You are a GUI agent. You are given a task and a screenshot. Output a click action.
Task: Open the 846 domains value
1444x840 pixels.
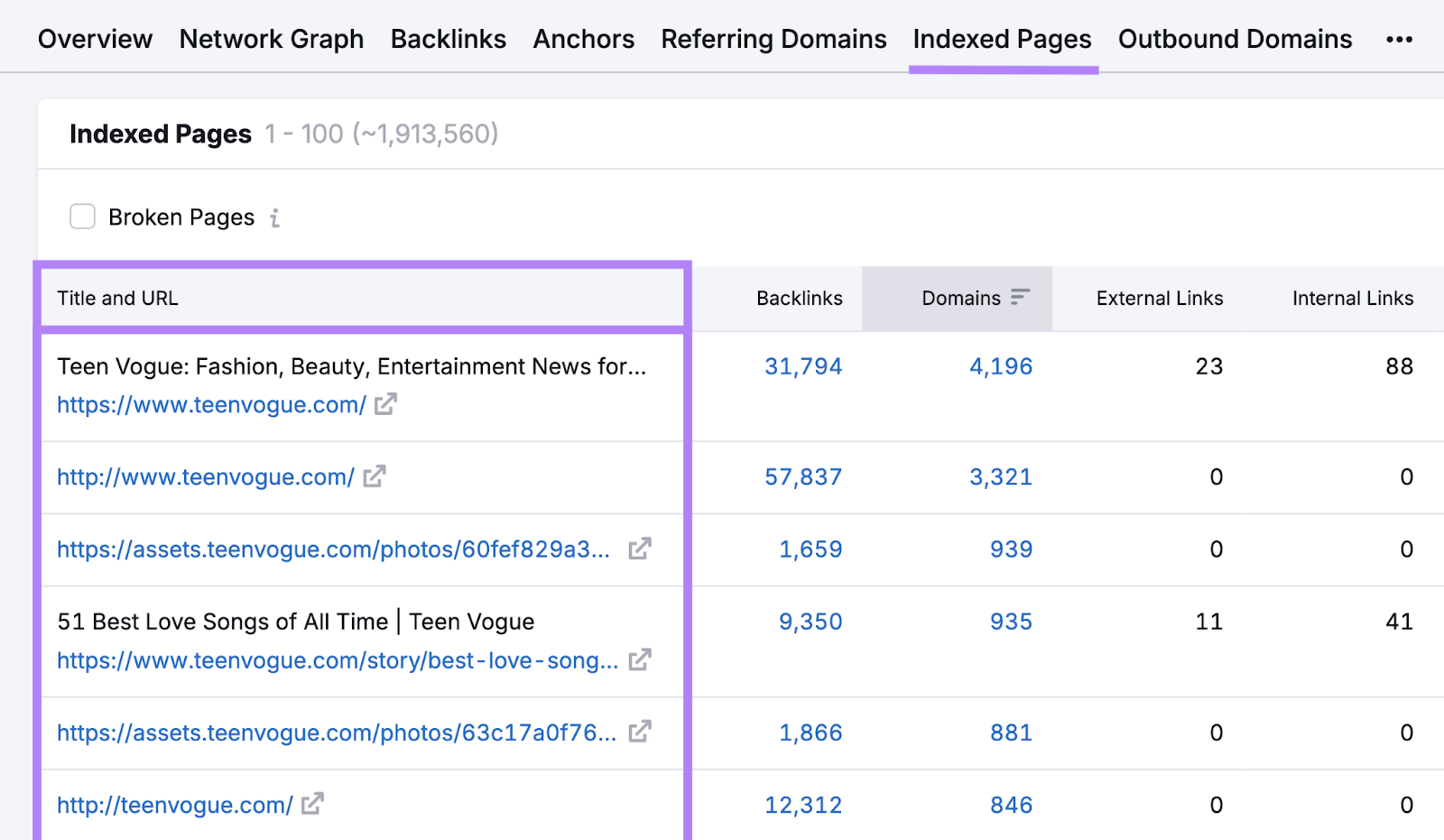[1011, 805]
